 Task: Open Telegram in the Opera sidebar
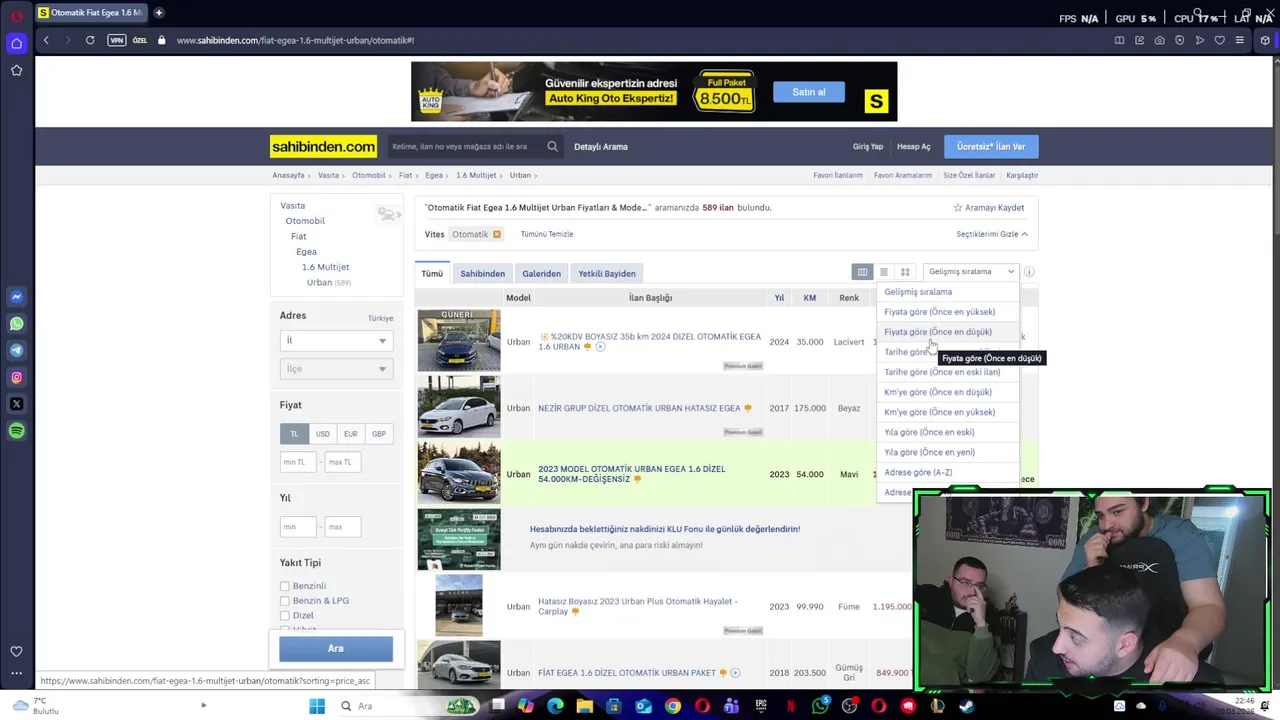point(16,351)
